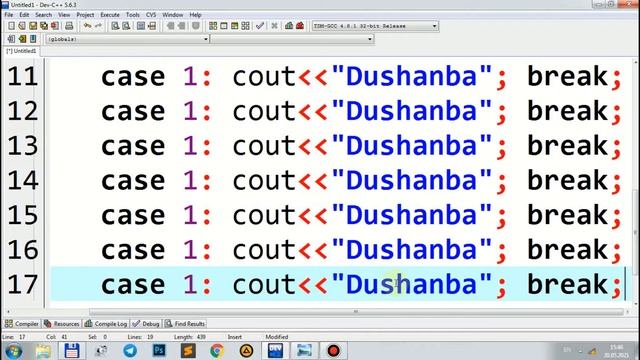This screenshot has height=360, width=640.
Task: Click line number 11 in the gutter
Action: pos(22,76)
